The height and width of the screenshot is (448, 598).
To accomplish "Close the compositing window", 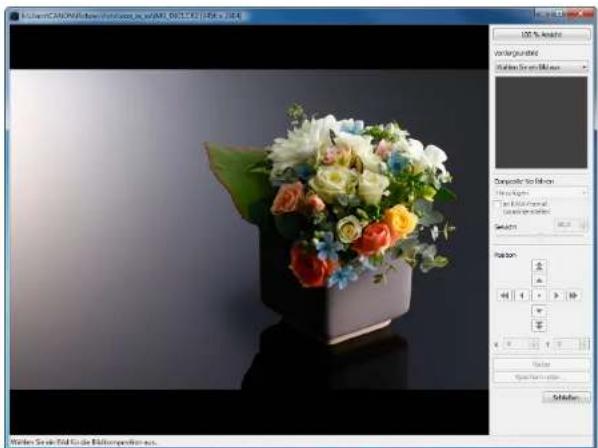I will [580, 14].
